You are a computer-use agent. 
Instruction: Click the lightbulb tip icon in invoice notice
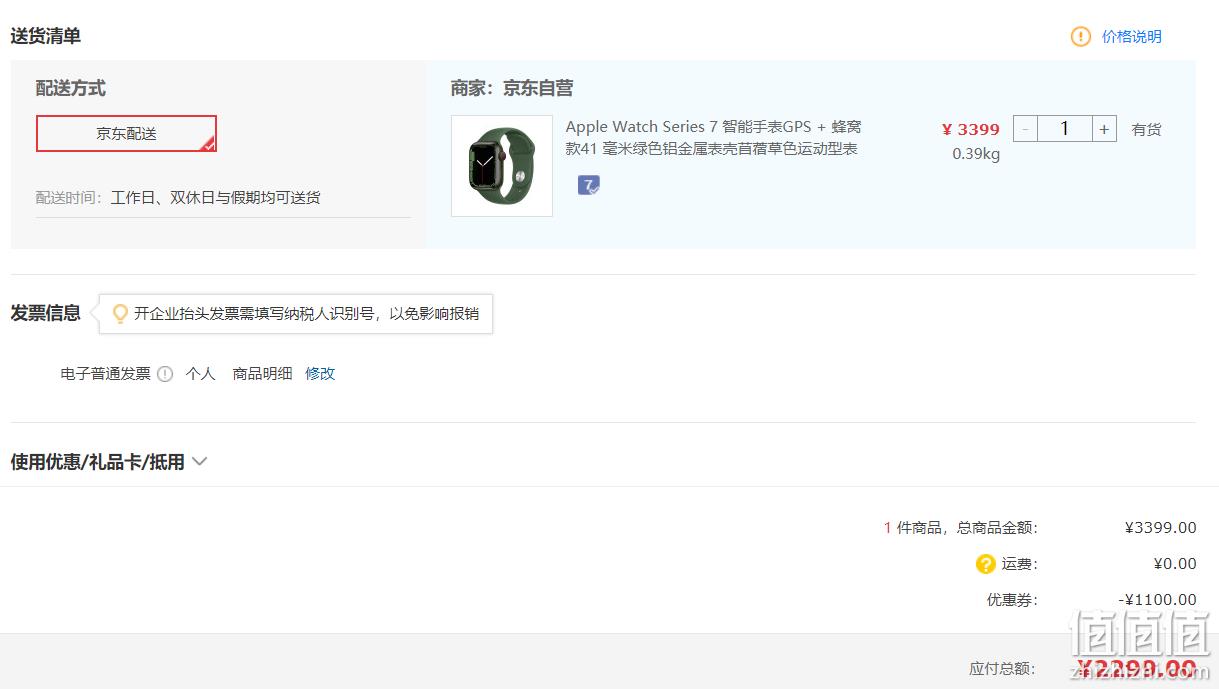coord(120,314)
